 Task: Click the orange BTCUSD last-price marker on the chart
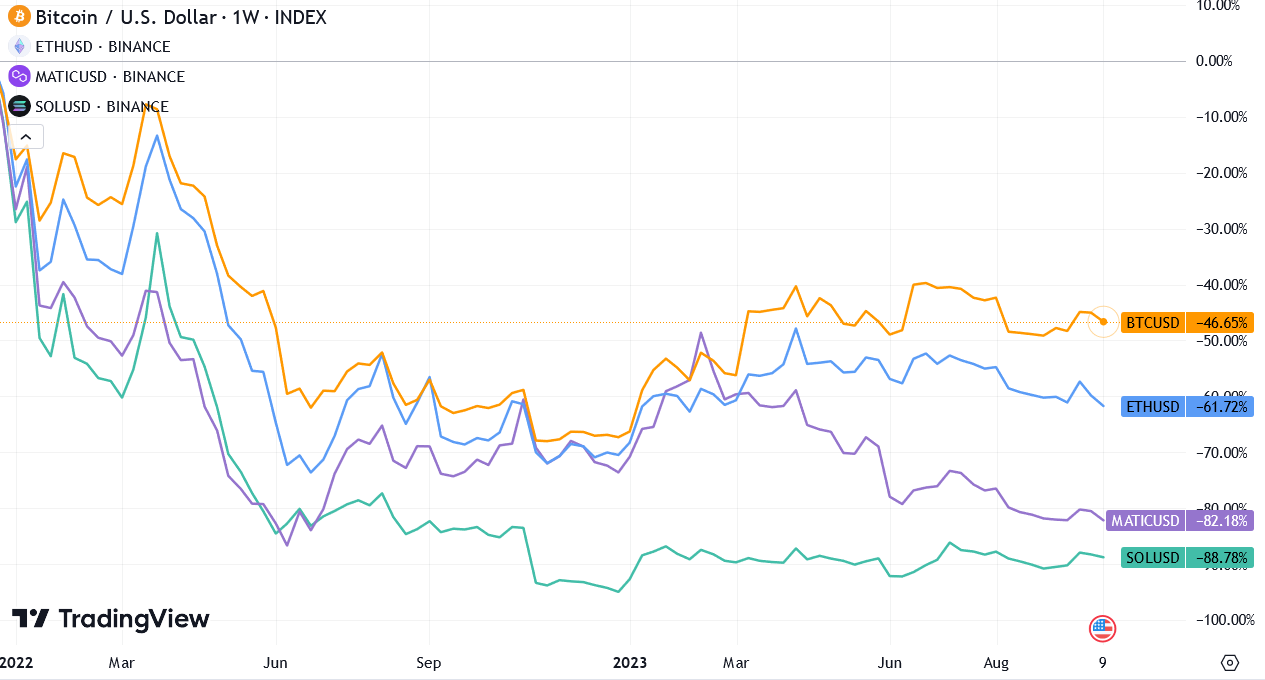pyautogui.click(x=1102, y=322)
